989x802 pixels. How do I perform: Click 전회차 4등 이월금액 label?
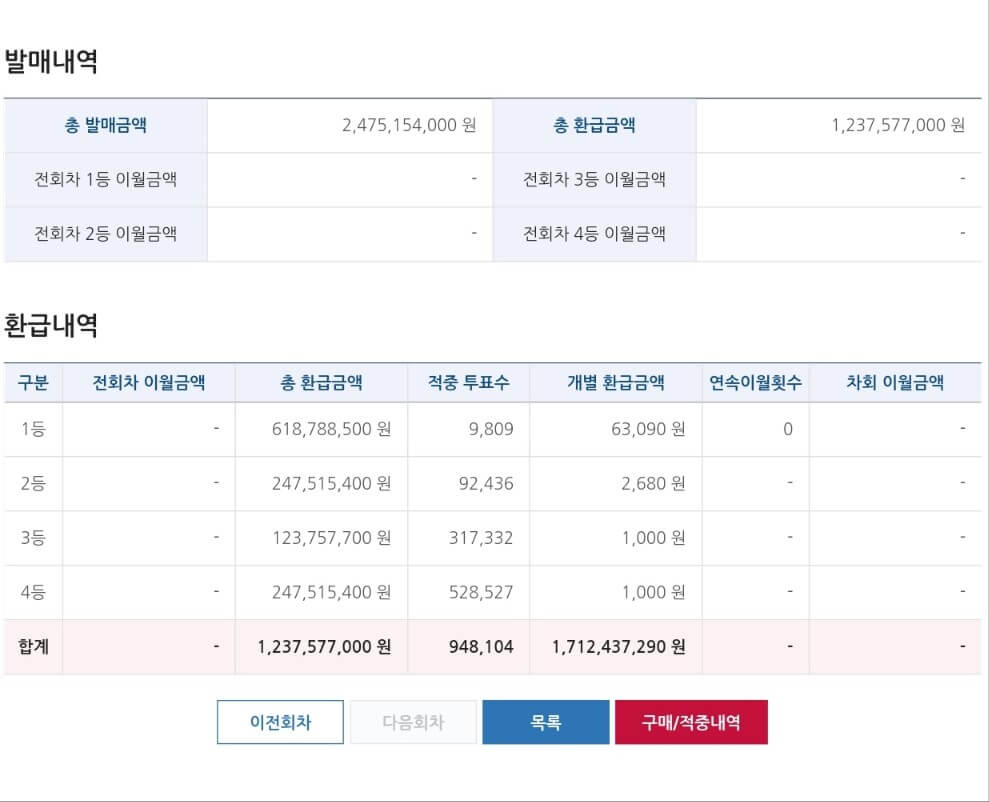point(594,233)
